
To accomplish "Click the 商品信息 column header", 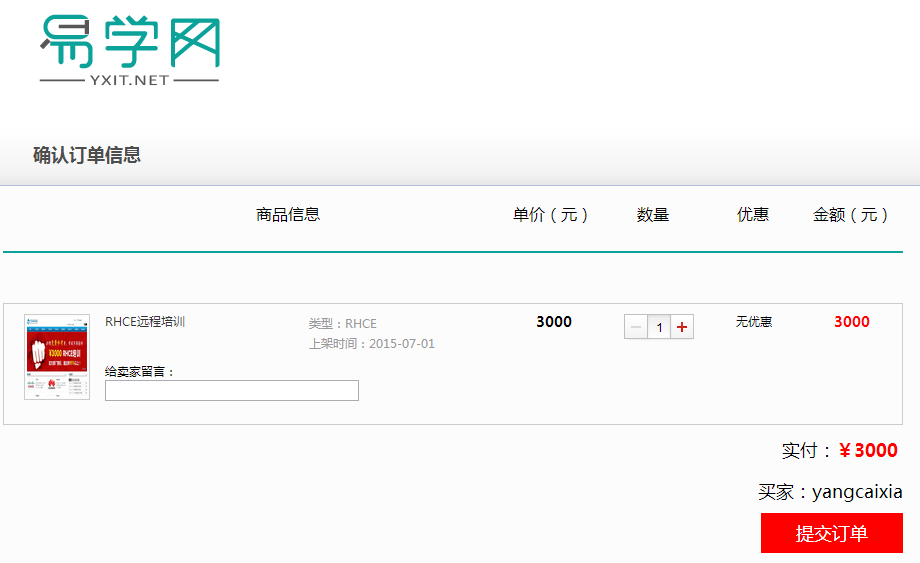I will pos(288,215).
